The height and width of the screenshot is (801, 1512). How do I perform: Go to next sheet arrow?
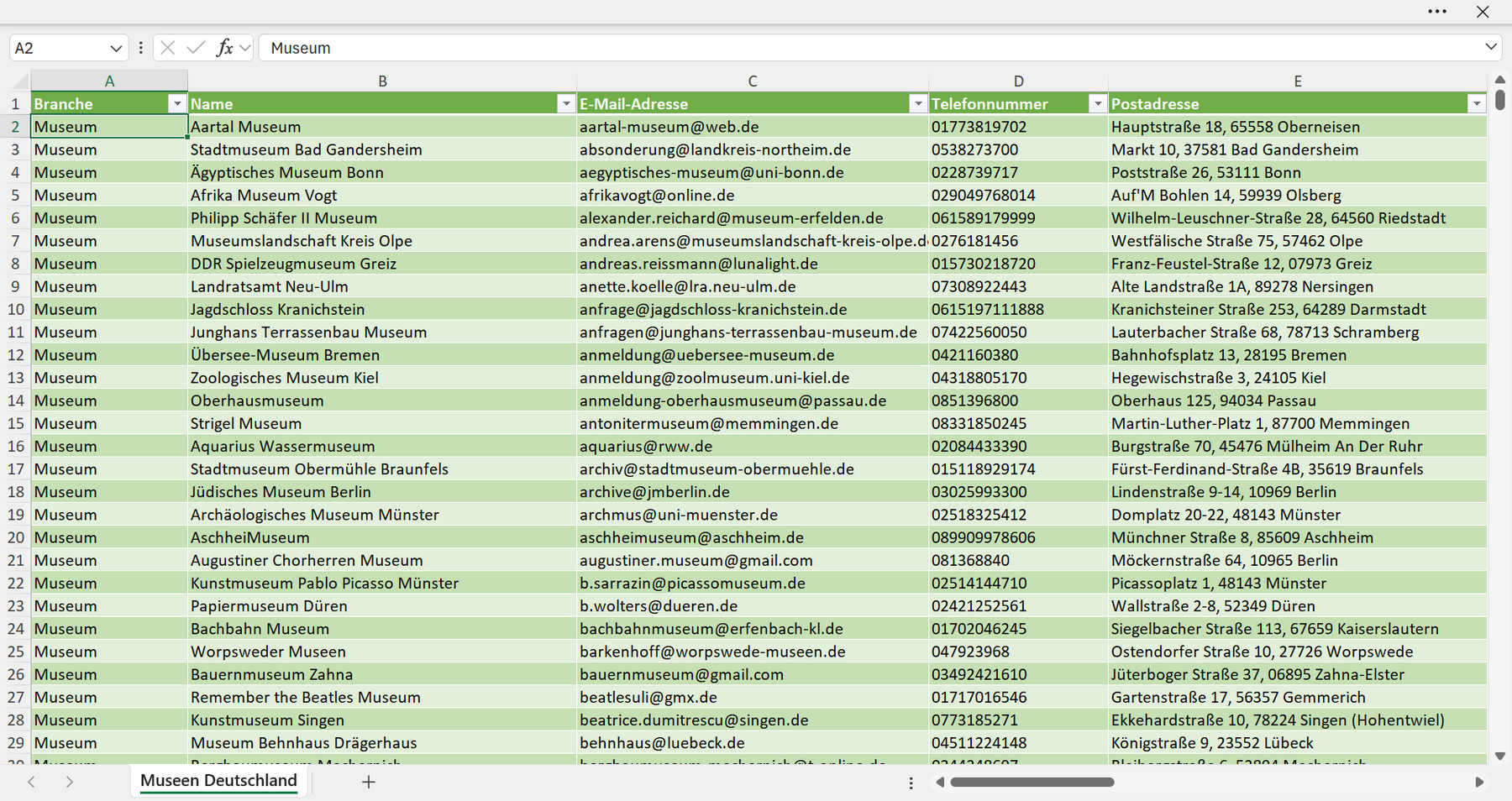point(70,782)
